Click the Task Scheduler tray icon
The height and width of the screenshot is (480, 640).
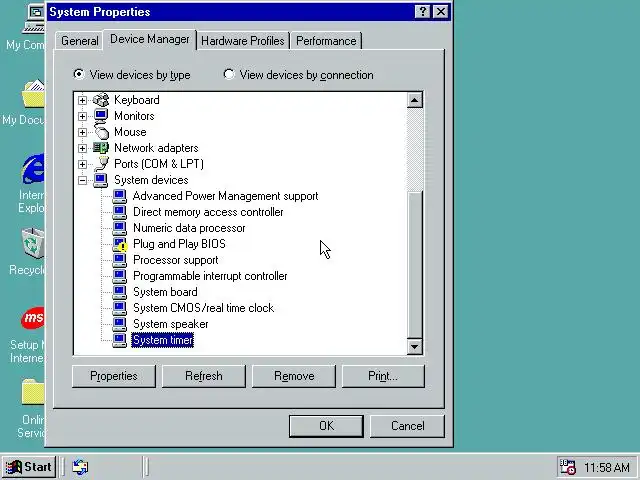[567, 467]
